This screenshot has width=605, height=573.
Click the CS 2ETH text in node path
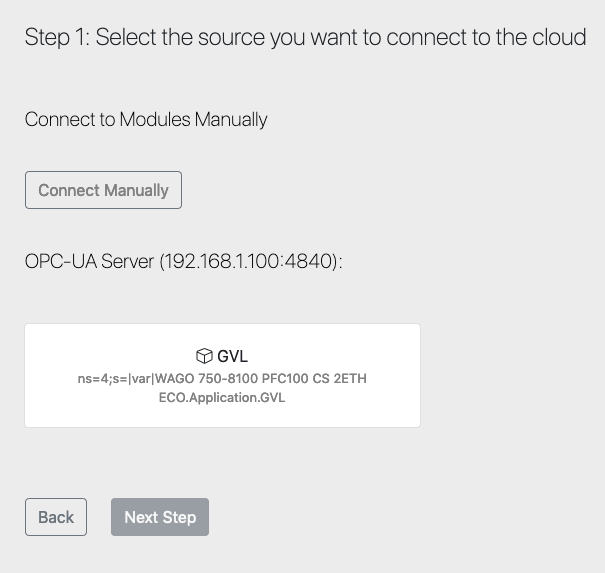tap(340, 379)
